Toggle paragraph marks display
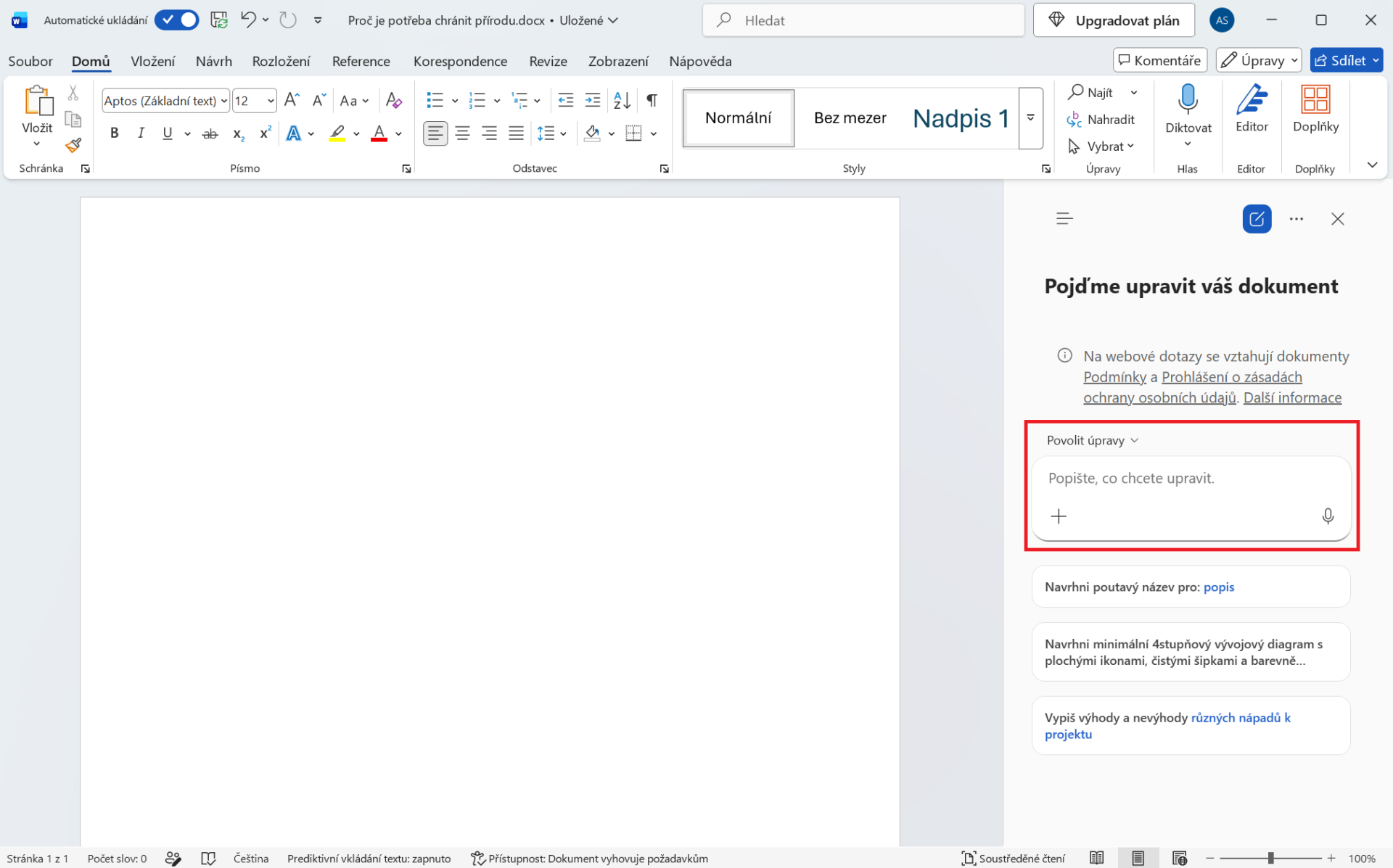1393x868 pixels. click(x=652, y=100)
